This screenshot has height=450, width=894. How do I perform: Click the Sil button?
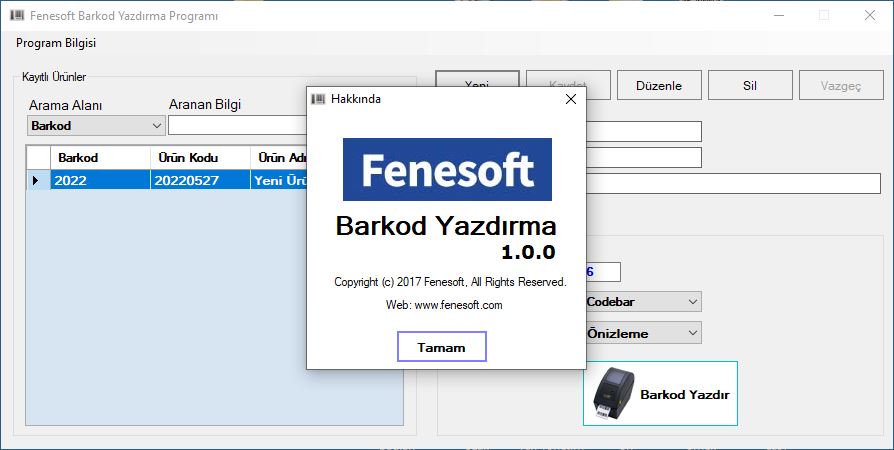750,86
